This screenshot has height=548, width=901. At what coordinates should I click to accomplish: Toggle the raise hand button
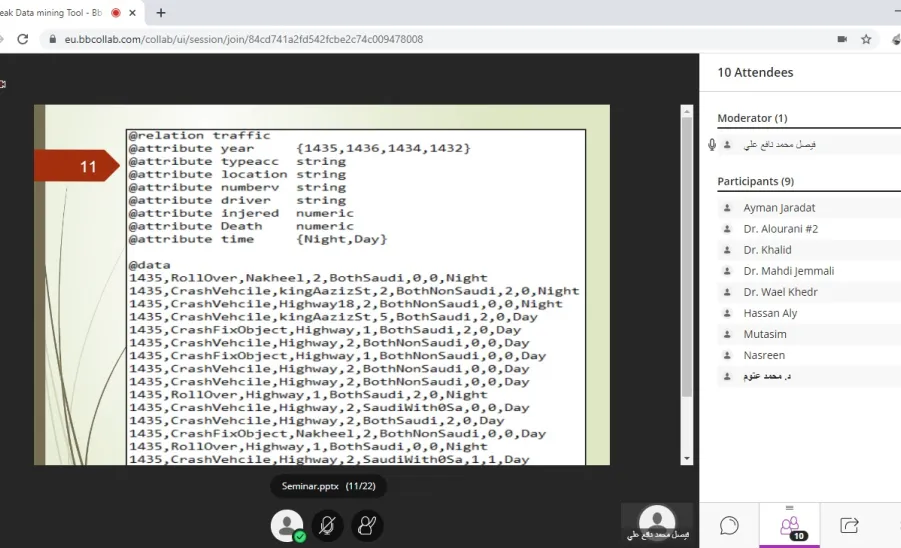point(367,525)
